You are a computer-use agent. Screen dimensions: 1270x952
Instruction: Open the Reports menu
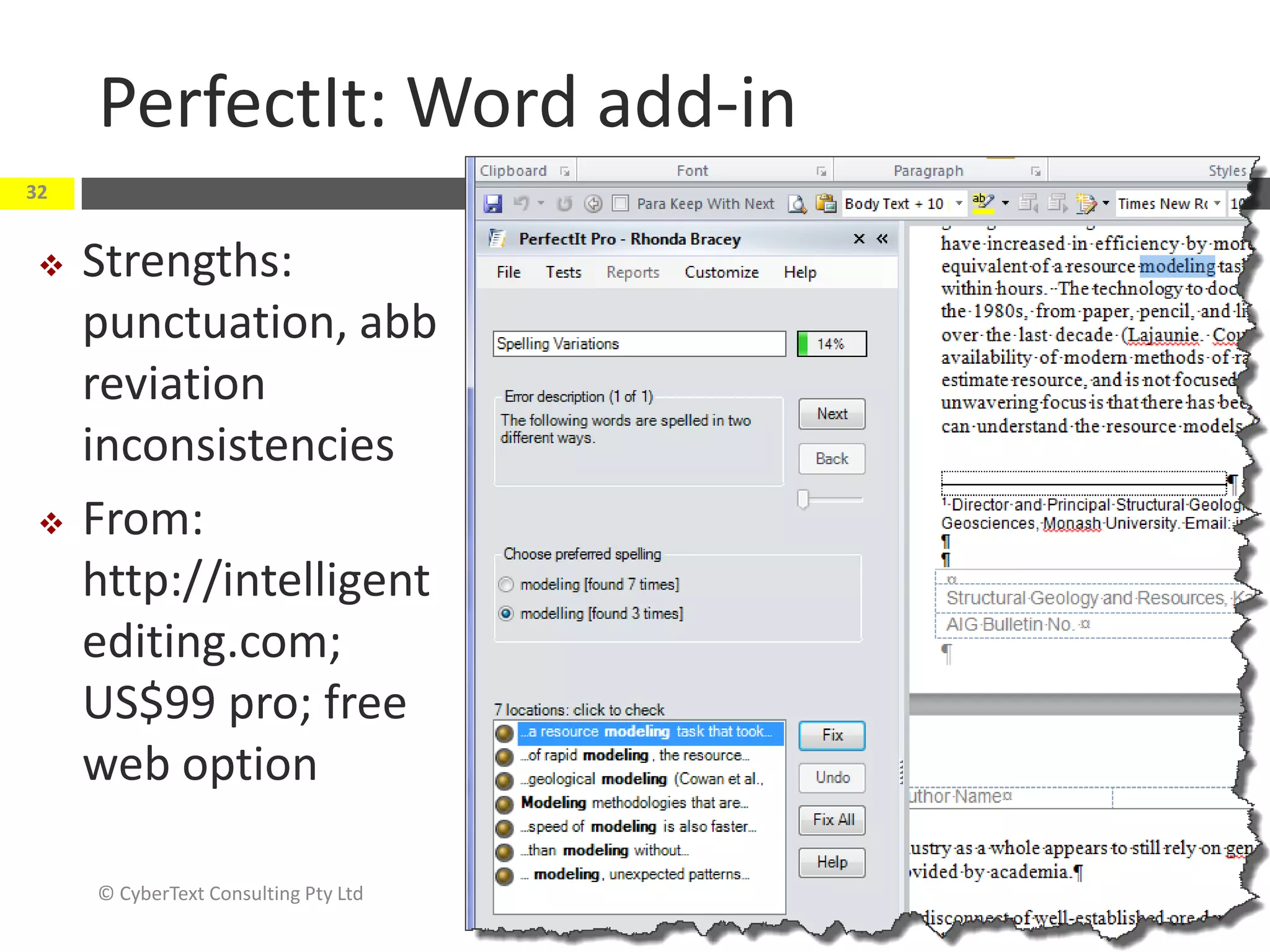tap(633, 272)
